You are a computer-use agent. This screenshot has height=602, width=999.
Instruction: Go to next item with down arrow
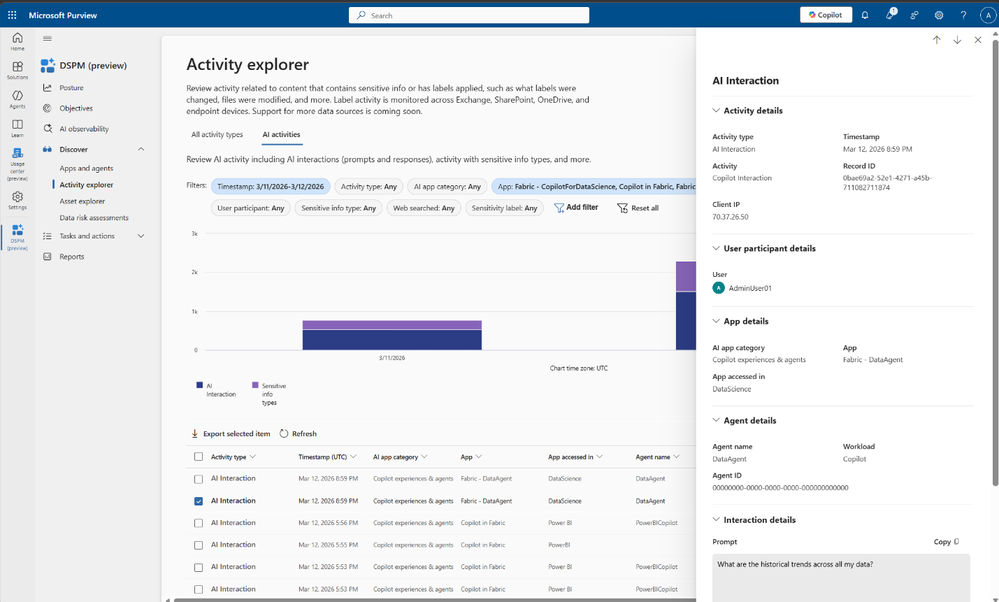tap(957, 40)
